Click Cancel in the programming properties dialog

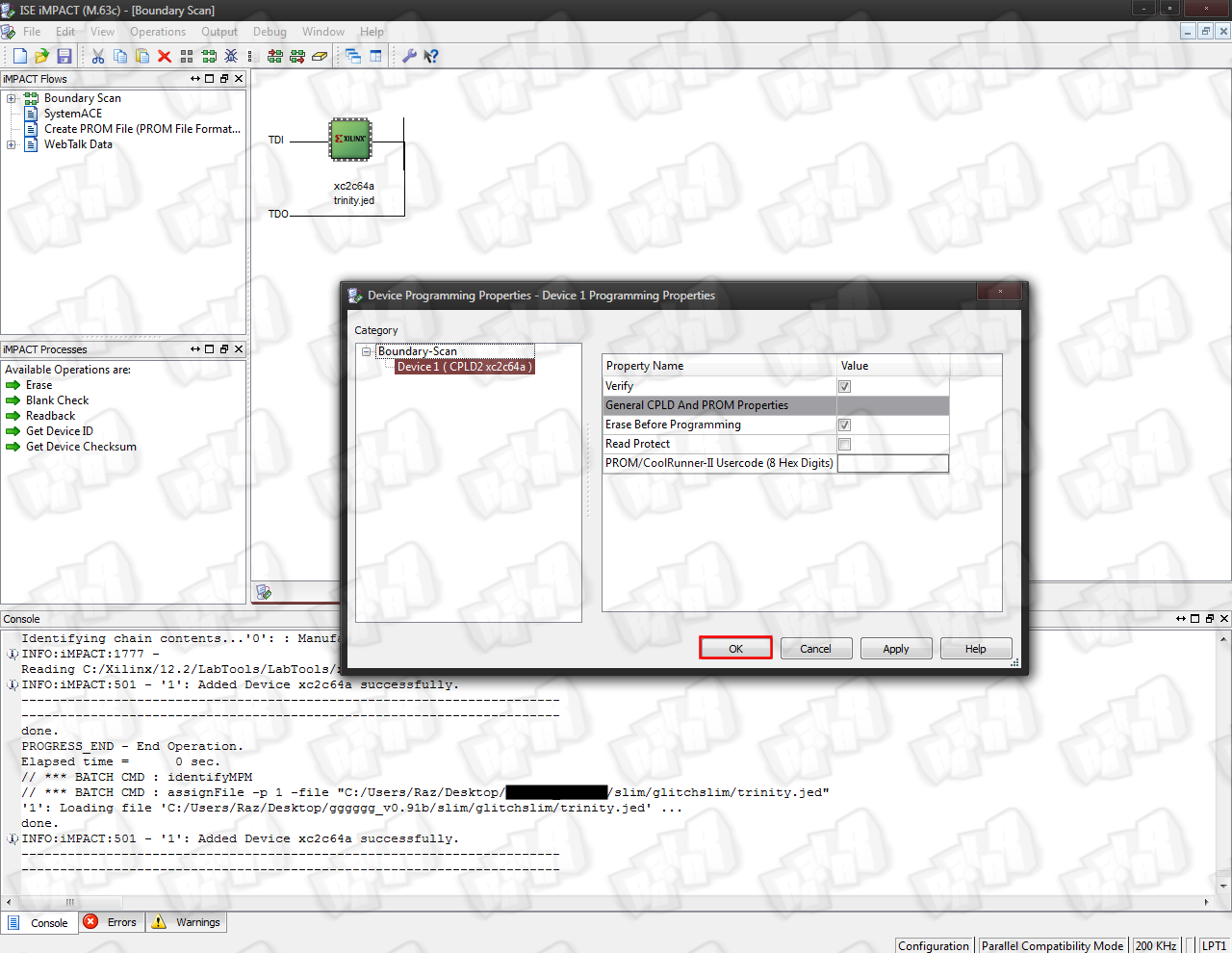(815, 649)
